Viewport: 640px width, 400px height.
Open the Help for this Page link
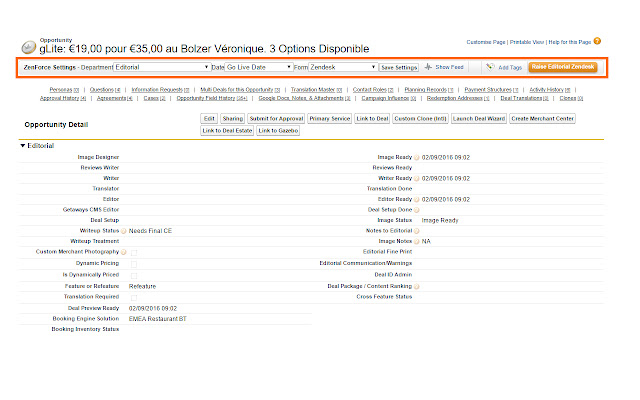point(570,42)
